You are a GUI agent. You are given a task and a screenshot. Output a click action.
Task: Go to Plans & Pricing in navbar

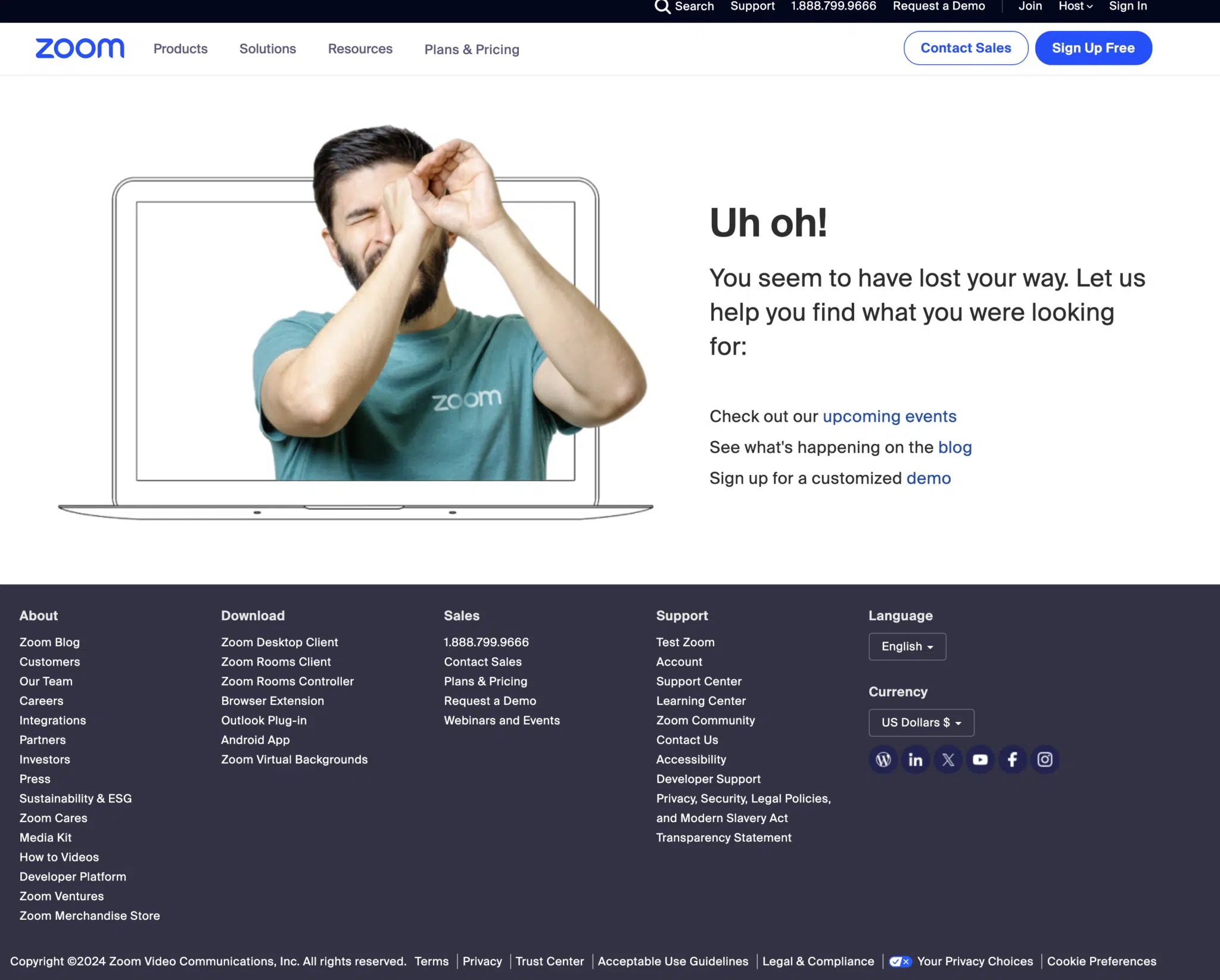point(472,49)
